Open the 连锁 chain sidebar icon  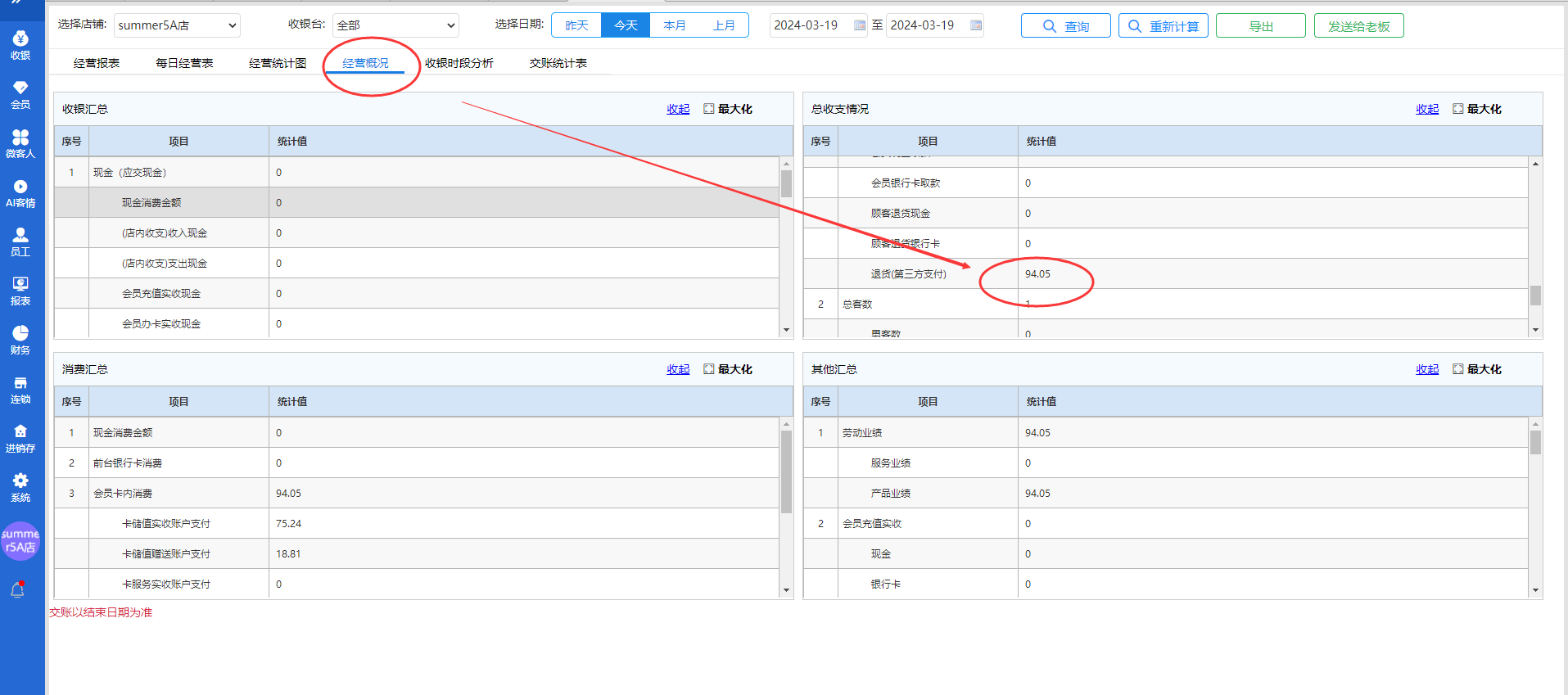pyautogui.click(x=20, y=390)
